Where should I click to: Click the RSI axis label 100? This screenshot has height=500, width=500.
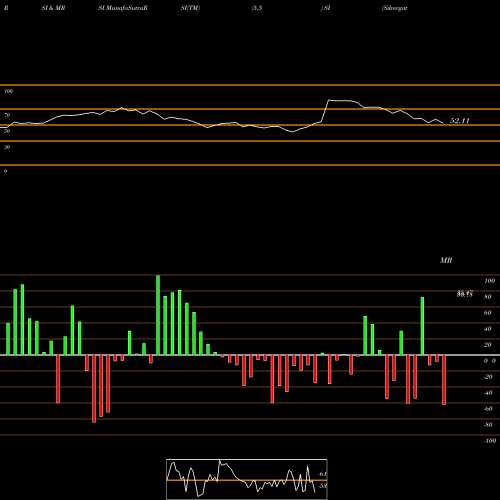[x=8, y=91]
